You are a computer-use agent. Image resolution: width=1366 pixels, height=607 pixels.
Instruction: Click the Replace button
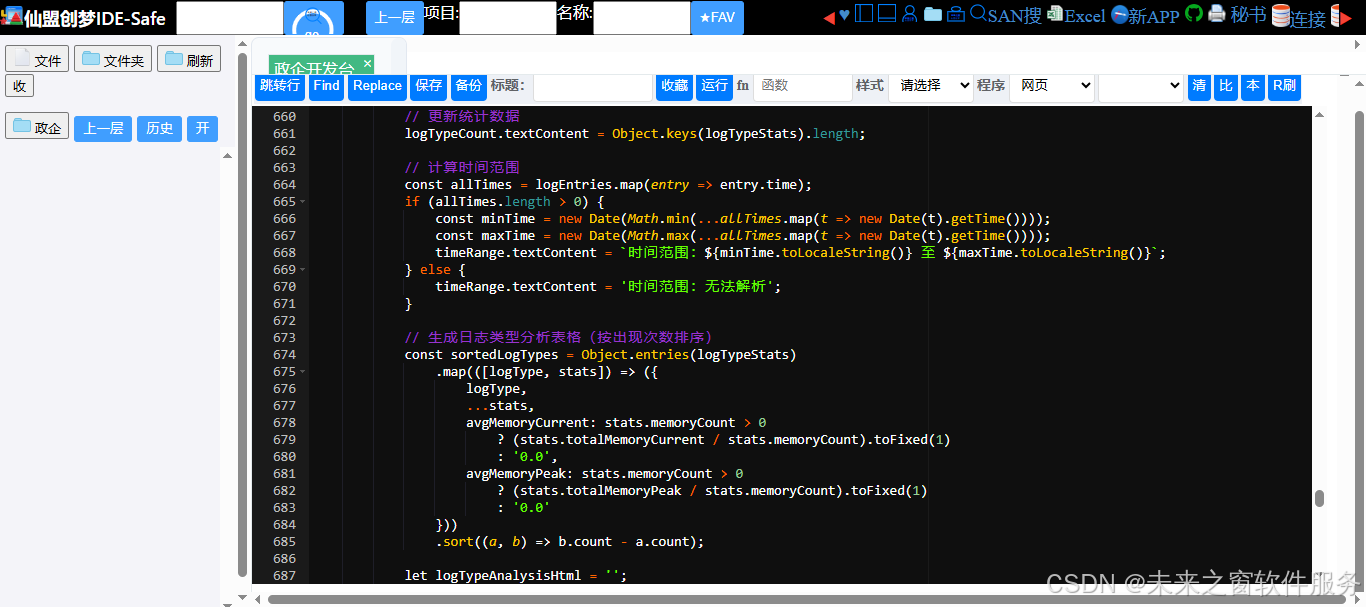(x=377, y=86)
